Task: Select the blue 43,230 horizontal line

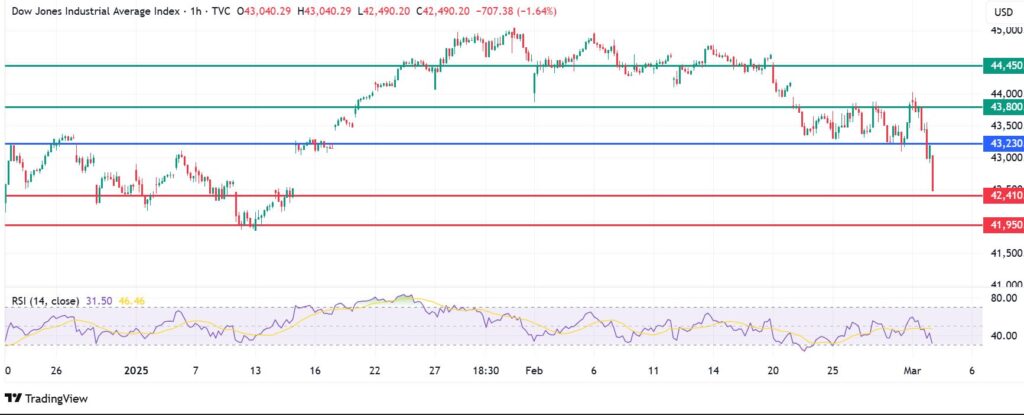Action: click(x=500, y=144)
